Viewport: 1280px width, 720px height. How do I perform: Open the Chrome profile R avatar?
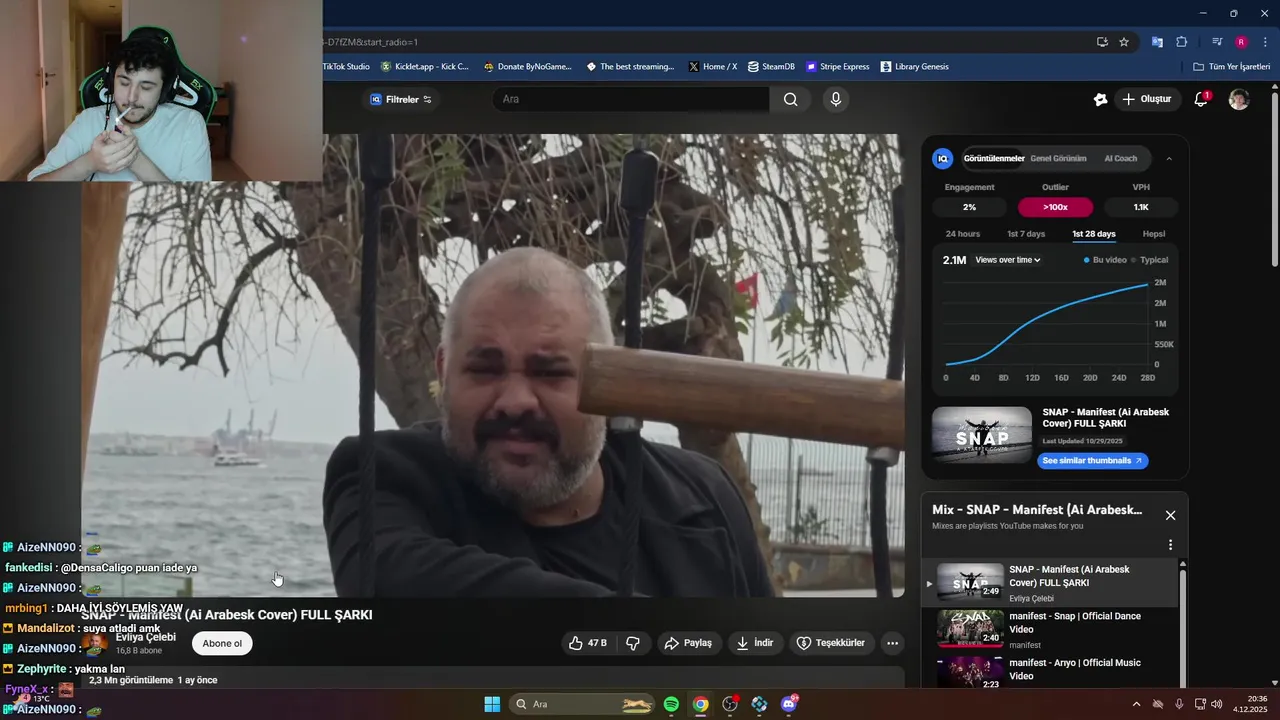pyautogui.click(x=1241, y=42)
